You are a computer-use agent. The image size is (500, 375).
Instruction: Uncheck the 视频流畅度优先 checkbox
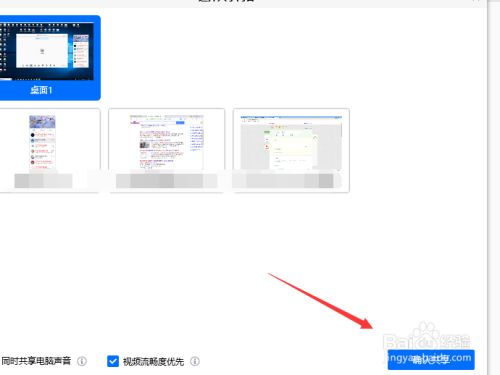point(113,361)
